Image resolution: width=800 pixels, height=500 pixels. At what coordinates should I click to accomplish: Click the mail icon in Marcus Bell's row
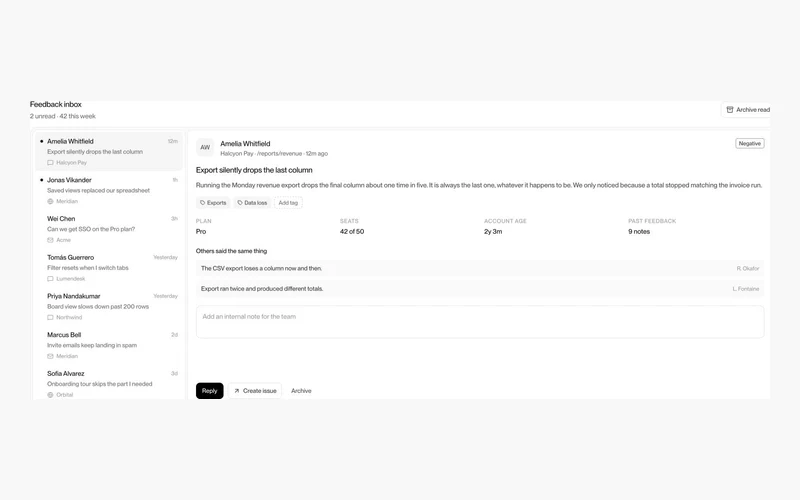coord(50,357)
